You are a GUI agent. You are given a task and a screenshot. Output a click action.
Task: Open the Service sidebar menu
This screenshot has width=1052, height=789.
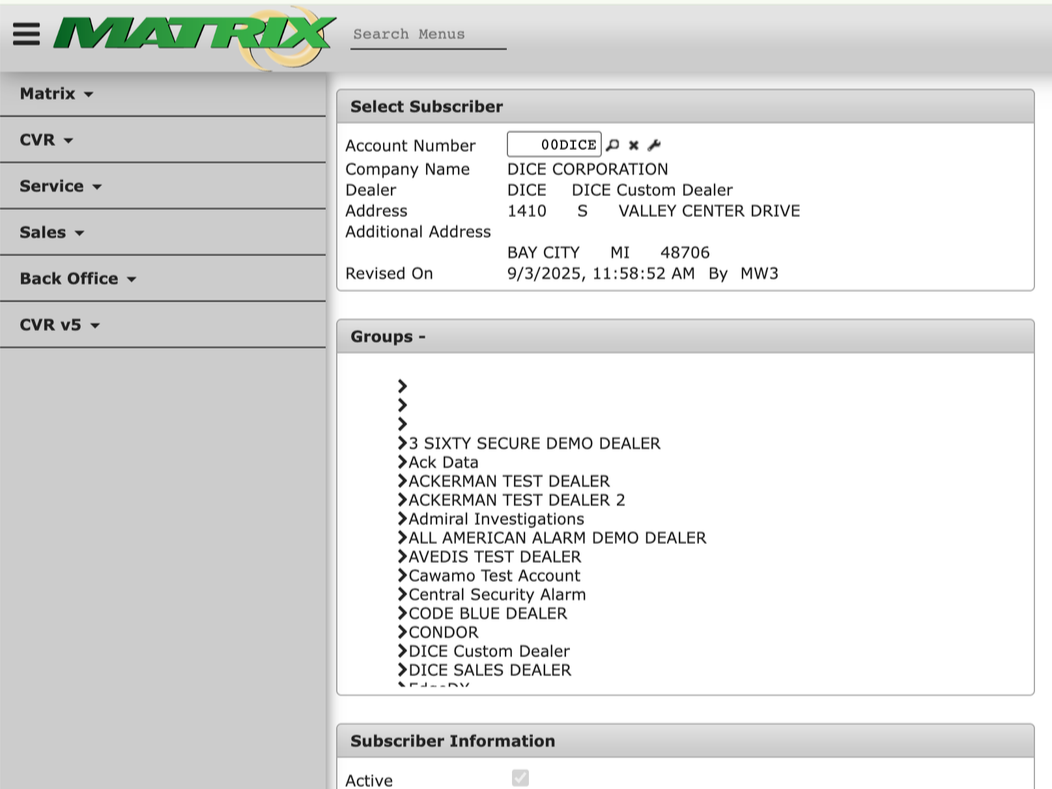pyautogui.click(x=163, y=187)
